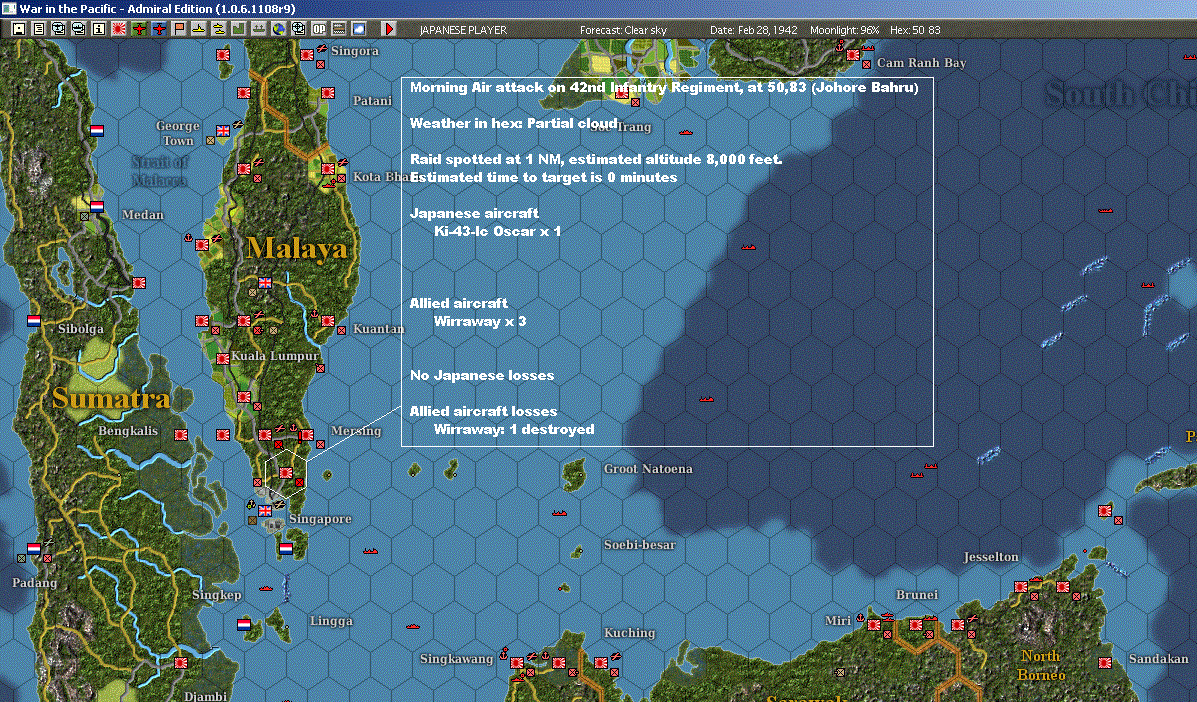This screenshot has height=702, width=1197.
Task: Click the Brunei map label
Action: click(917, 594)
